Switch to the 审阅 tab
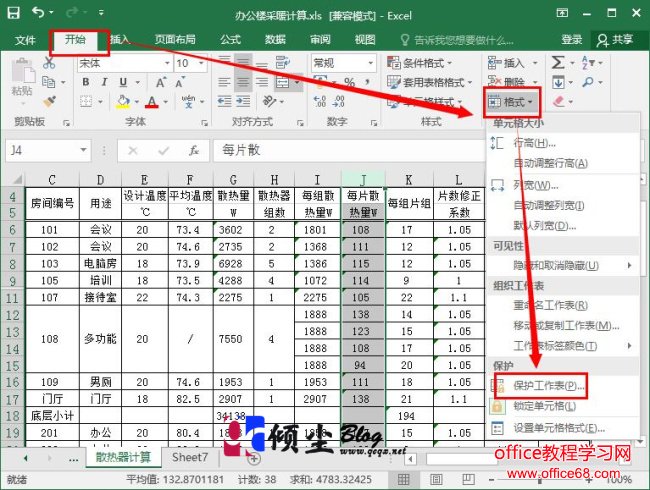This screenshot has height=490, width=650. (x=320, y=40)
